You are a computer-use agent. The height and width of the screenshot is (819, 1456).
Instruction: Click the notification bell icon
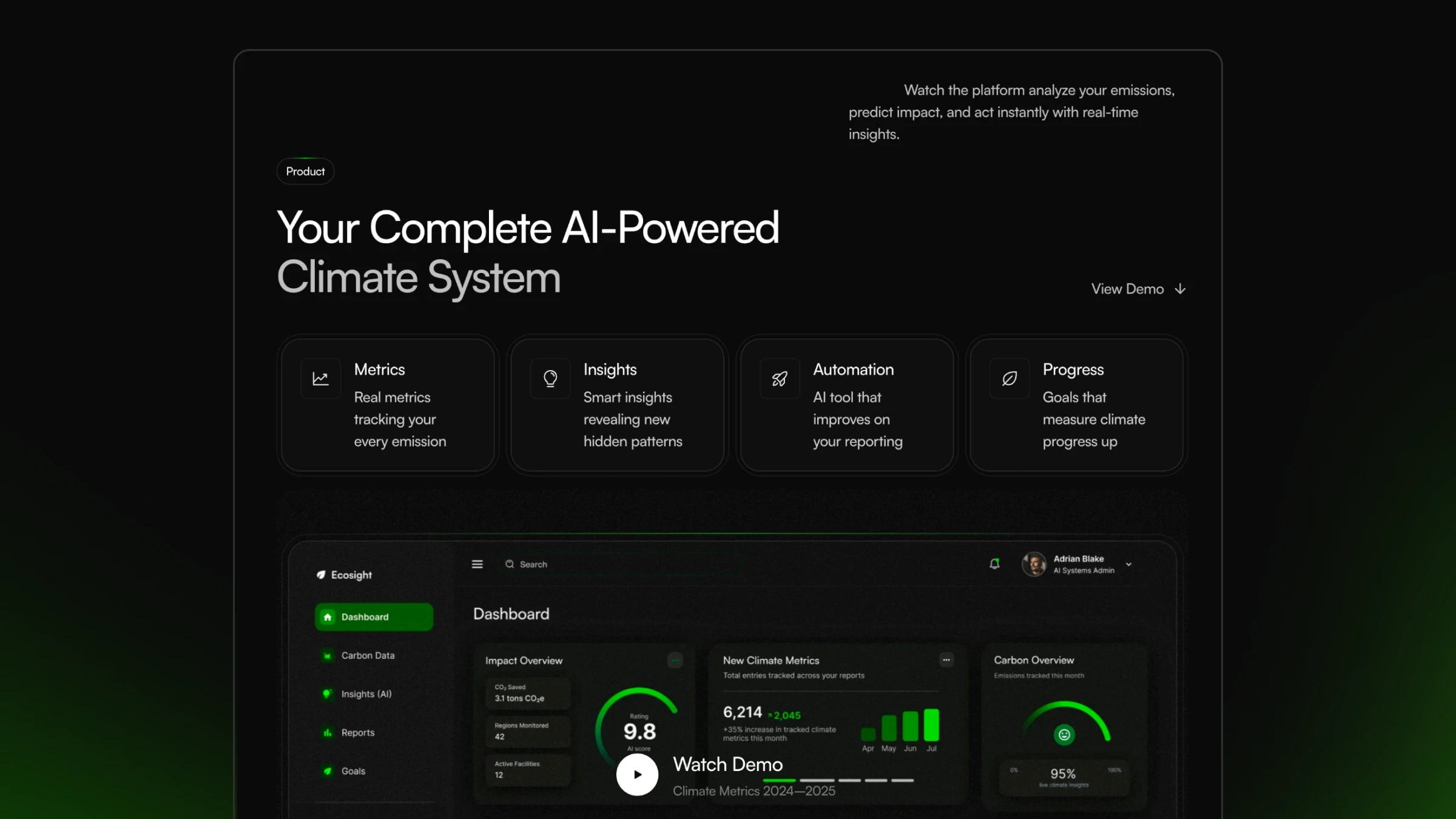(994, 564)
